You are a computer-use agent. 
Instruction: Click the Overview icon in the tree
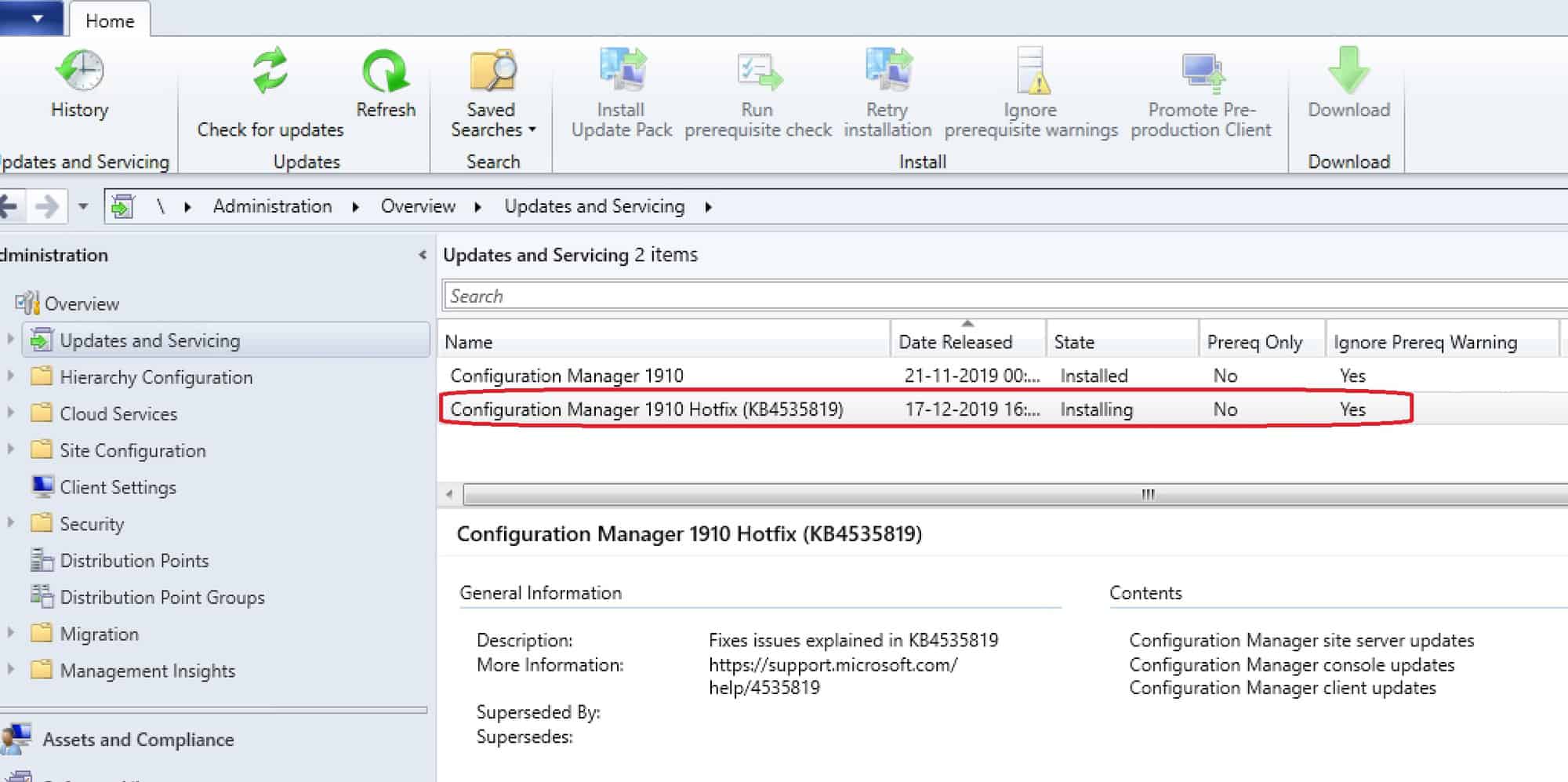[27, 303]
